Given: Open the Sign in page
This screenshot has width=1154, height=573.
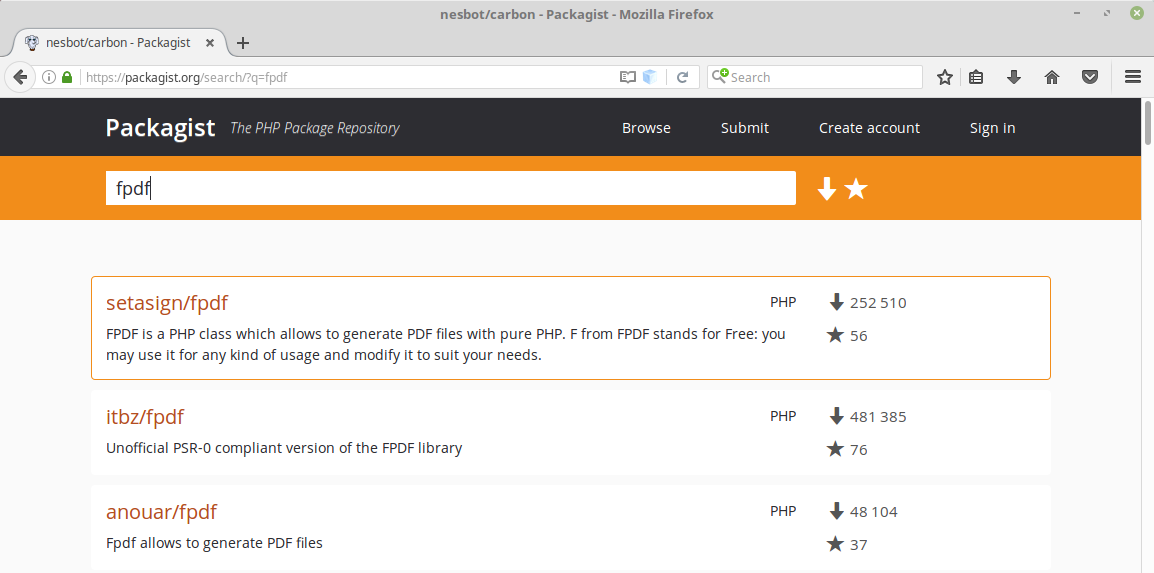Looking at the screenshot, I should pyautogui.click(x=992, y=128).
